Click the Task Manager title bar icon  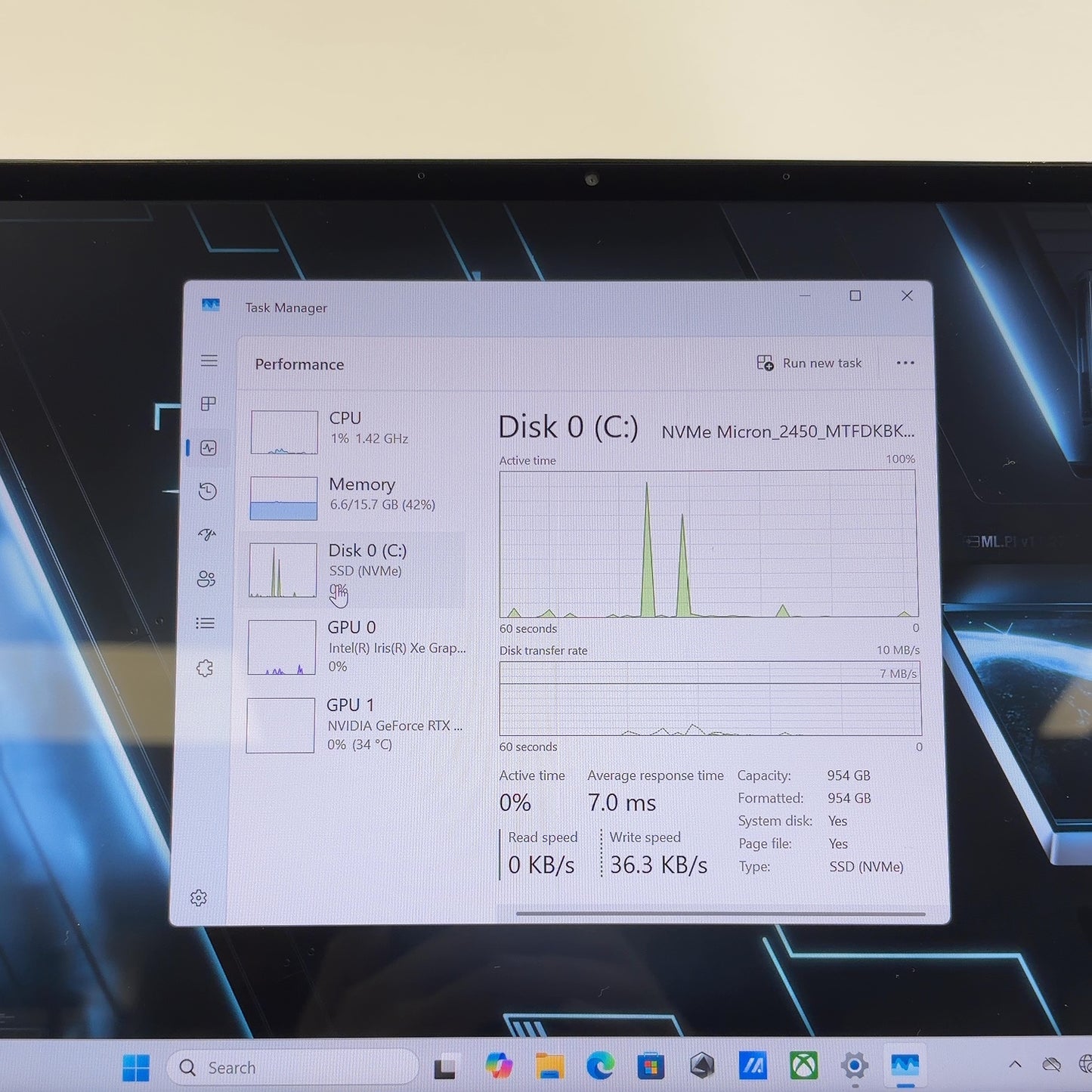tap(211, 305)
